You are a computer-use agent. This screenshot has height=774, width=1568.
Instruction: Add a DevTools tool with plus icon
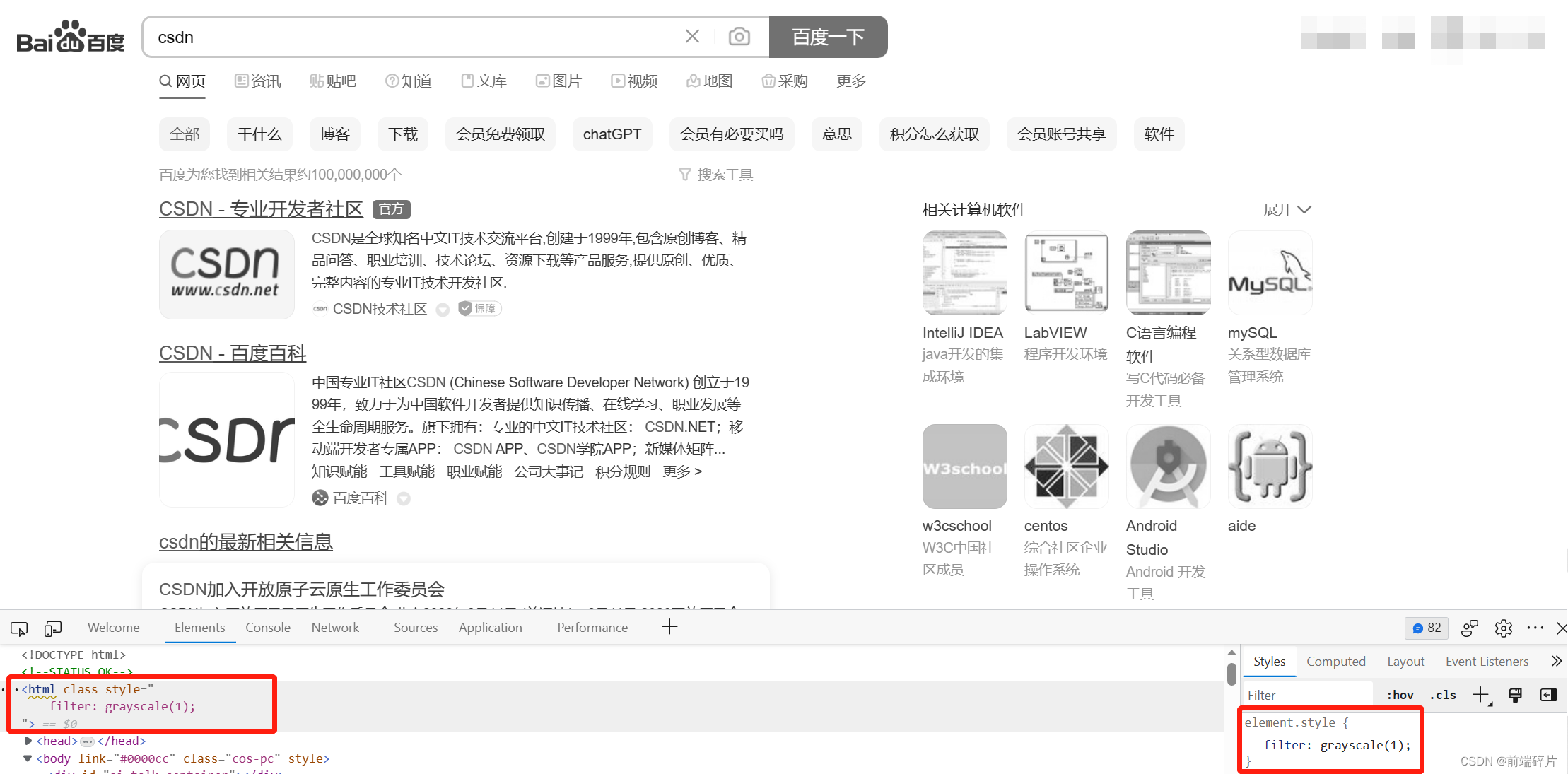tap(669, 627)
